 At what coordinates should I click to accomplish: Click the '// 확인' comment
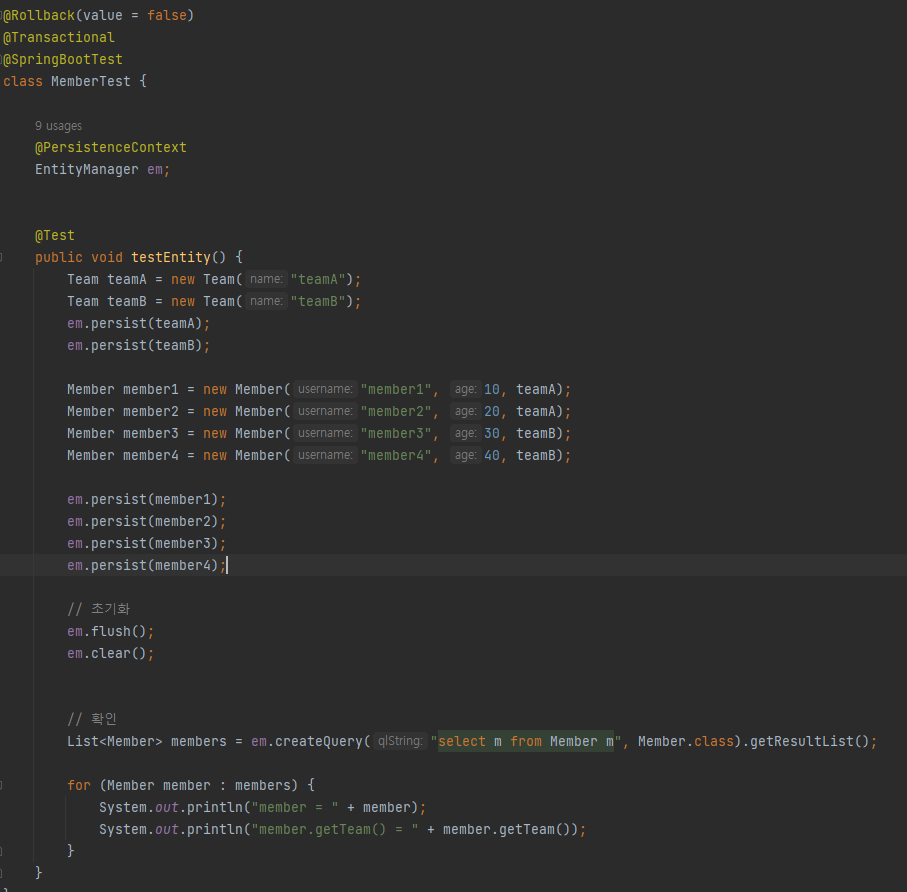click(92, 719)
